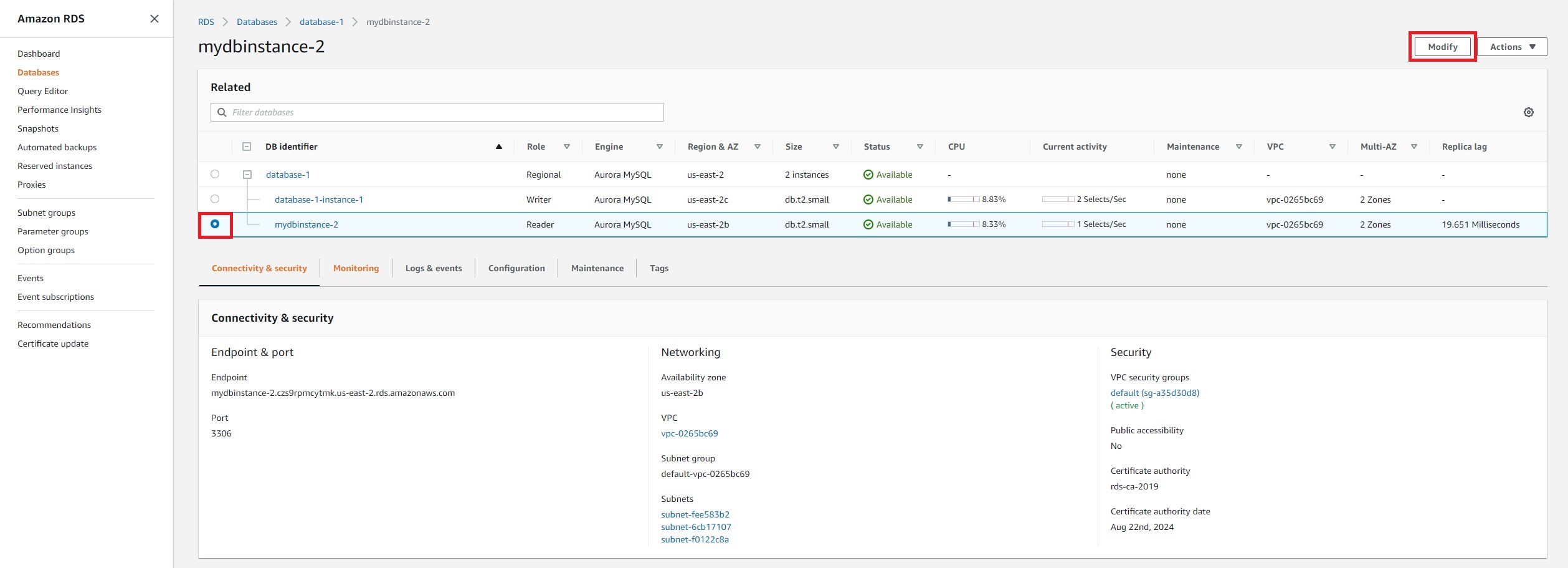Sort by Engine column arrow
Image resolution: width=1568 pixels, height=568 pixels.
pos(660,147)
